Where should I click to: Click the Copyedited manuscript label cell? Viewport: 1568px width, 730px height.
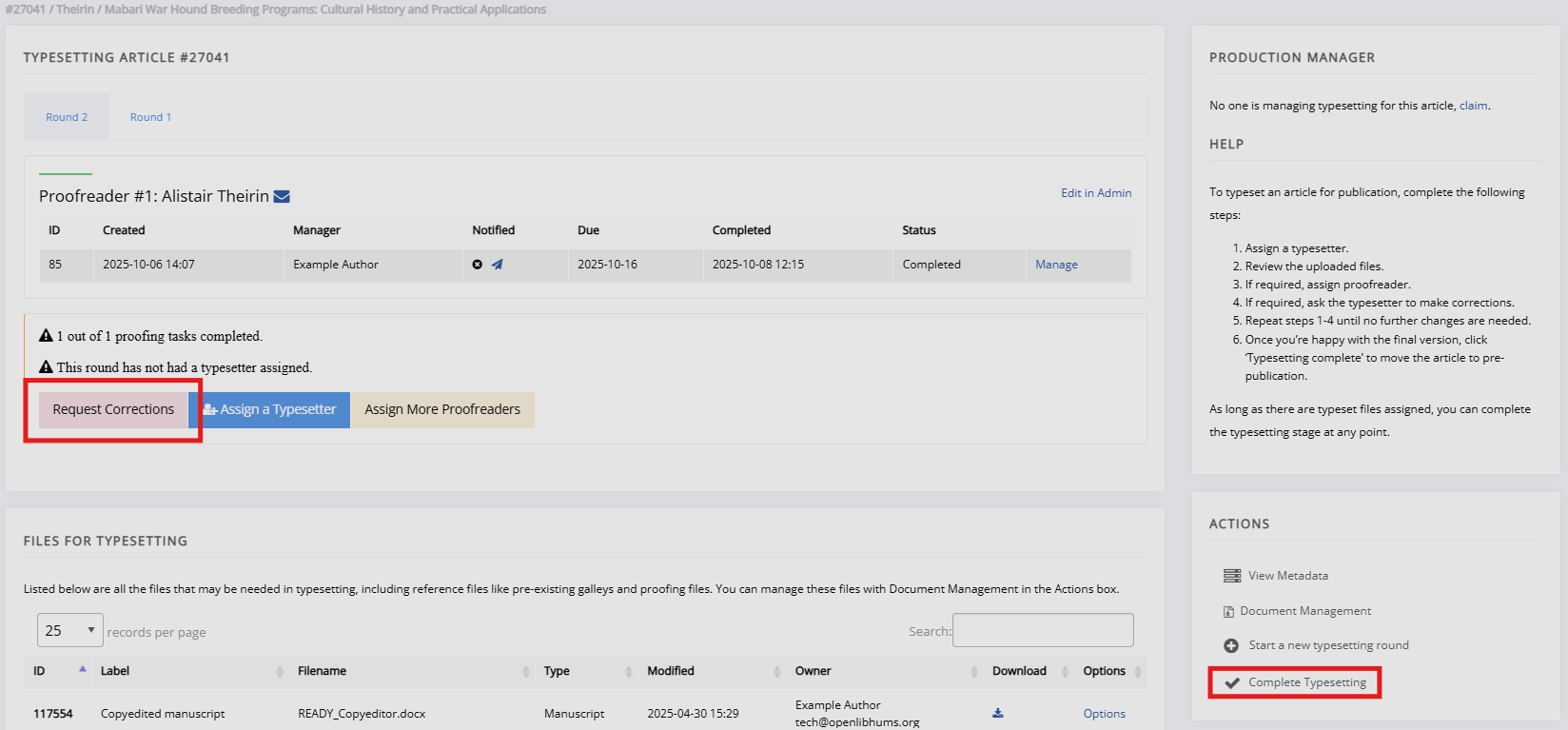163,714
